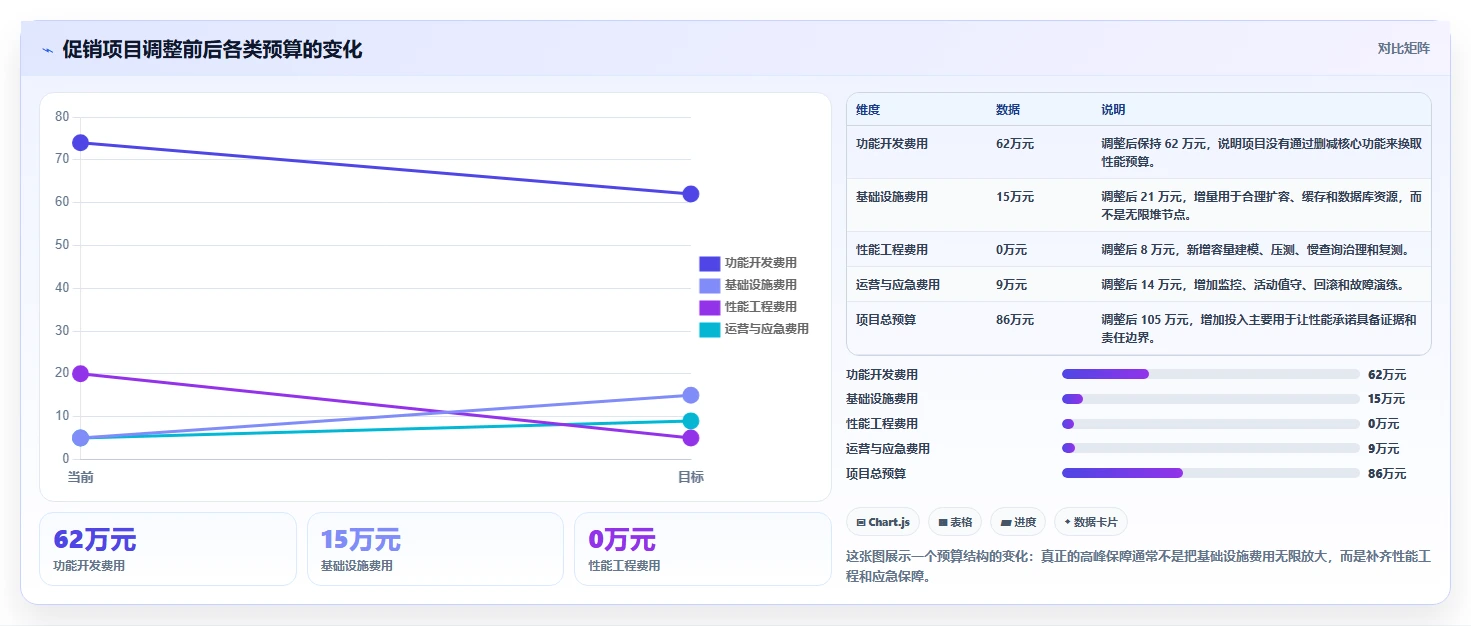Click the 40 y-axis tick label
Image resolution: width=1471 pixels, height=626 pixels.
click(x=62, y=288)
